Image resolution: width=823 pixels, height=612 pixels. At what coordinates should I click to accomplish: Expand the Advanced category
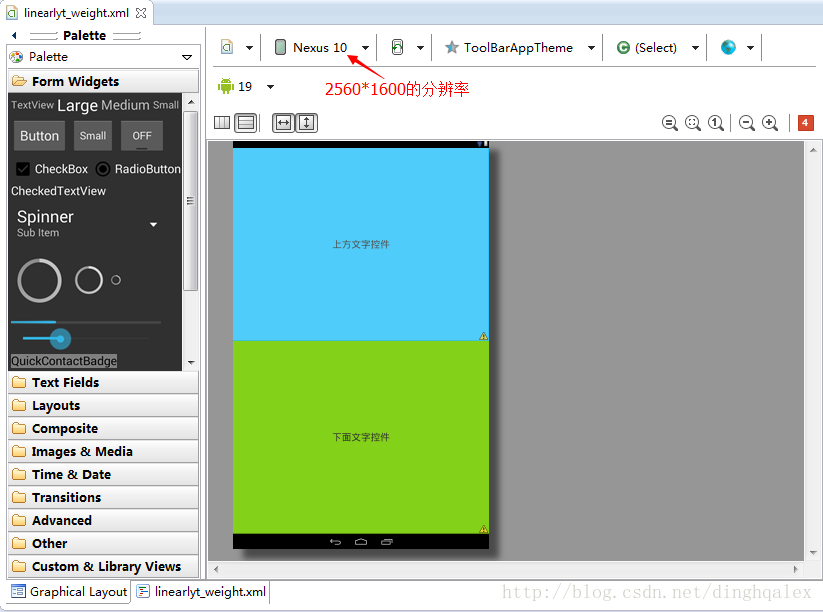[103, 521]
